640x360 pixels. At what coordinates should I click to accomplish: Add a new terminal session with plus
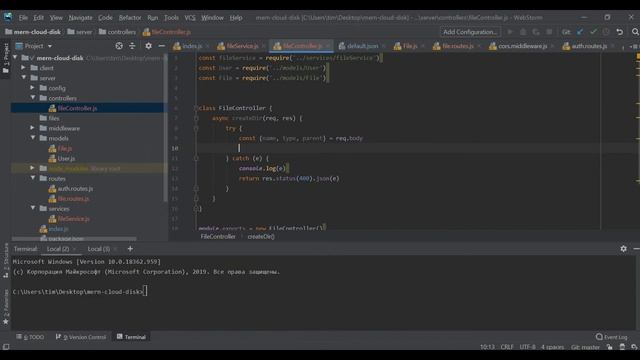pyautogui.click(x=130, y=249)
